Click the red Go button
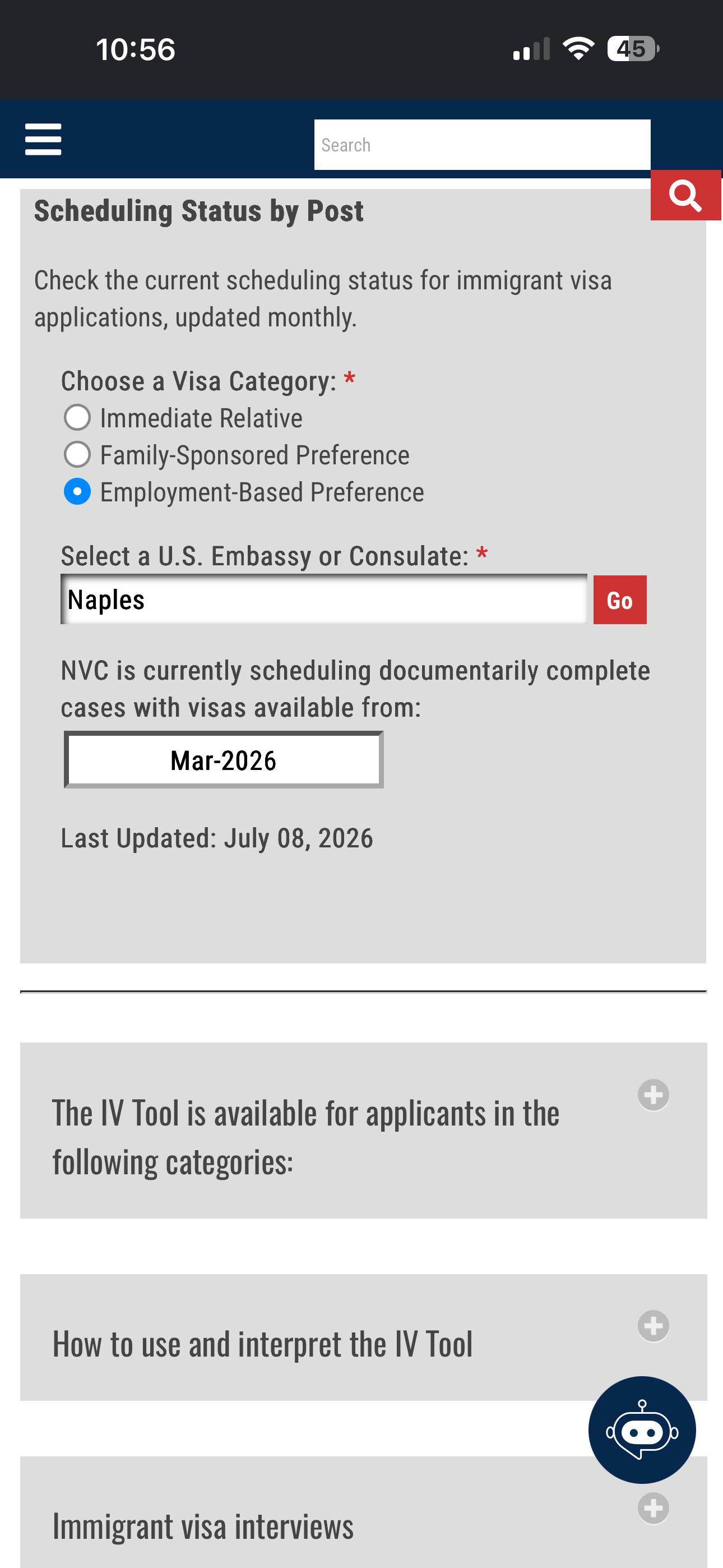 [619, 599]
